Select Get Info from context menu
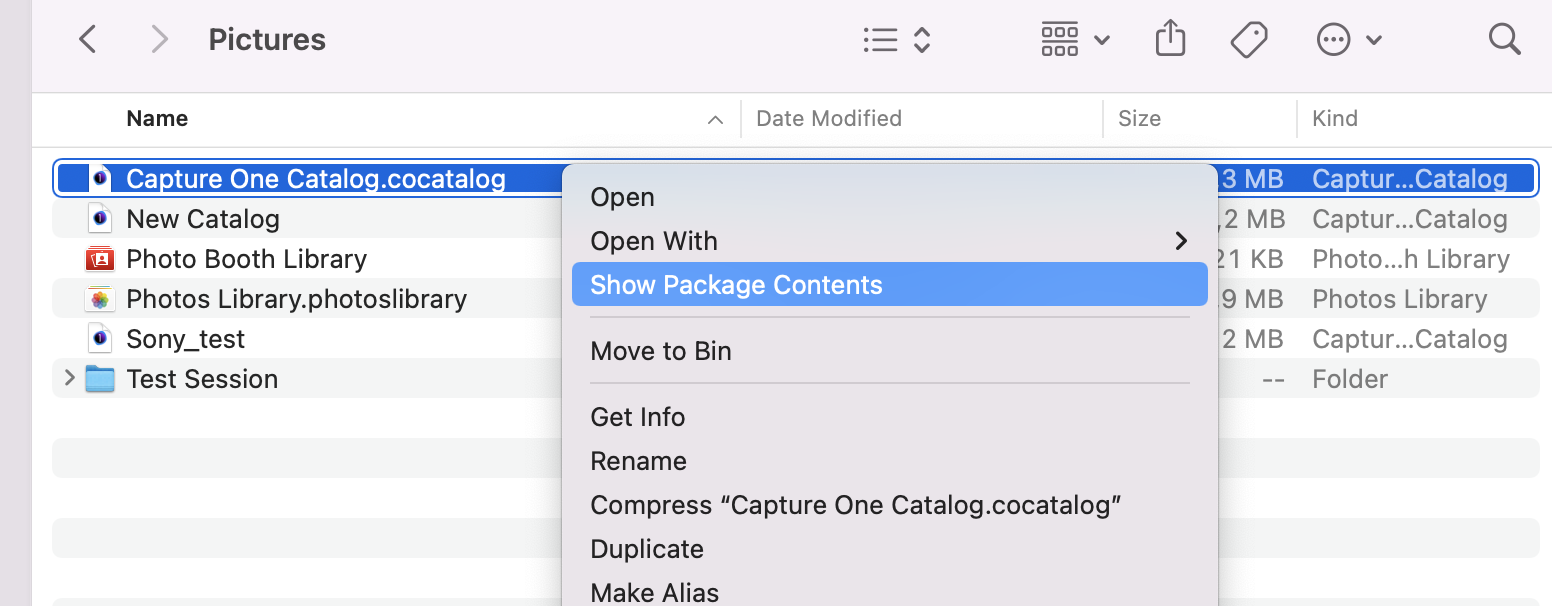 [638, 417]
